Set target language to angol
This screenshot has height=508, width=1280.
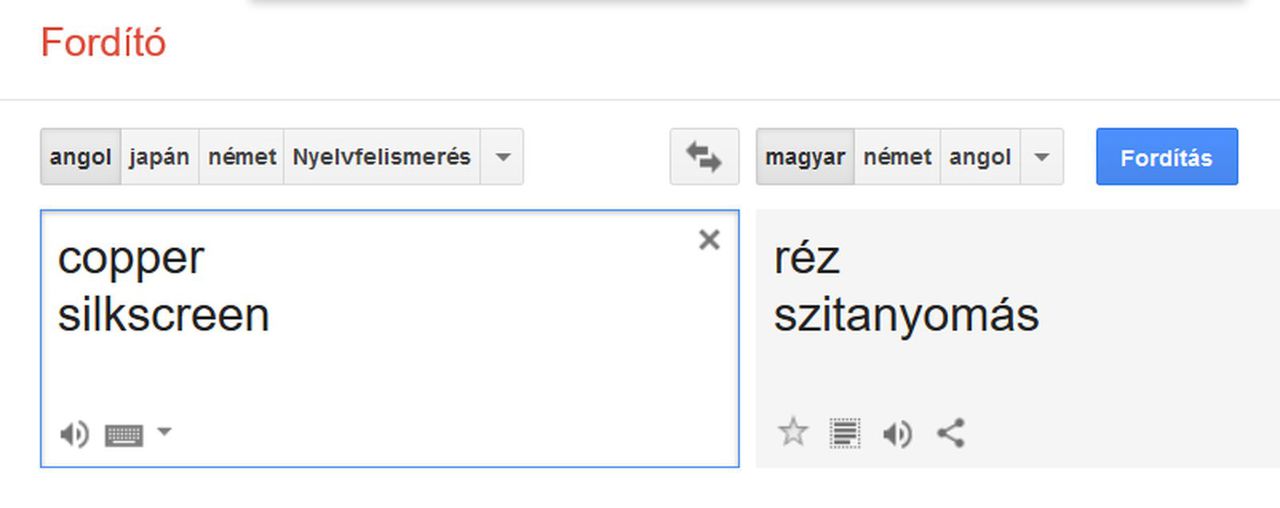coord(980,157)
